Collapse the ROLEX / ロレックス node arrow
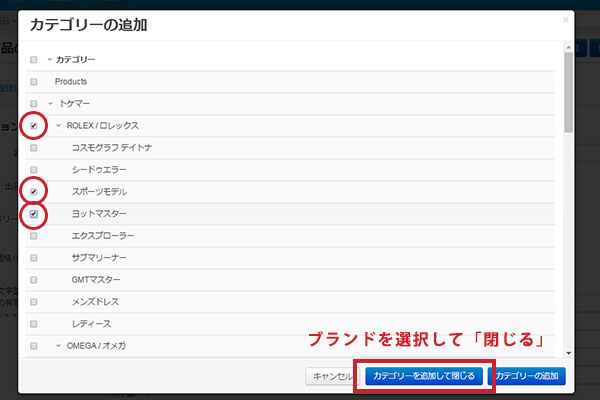This screenshot has width=600, height=400. 58,126
